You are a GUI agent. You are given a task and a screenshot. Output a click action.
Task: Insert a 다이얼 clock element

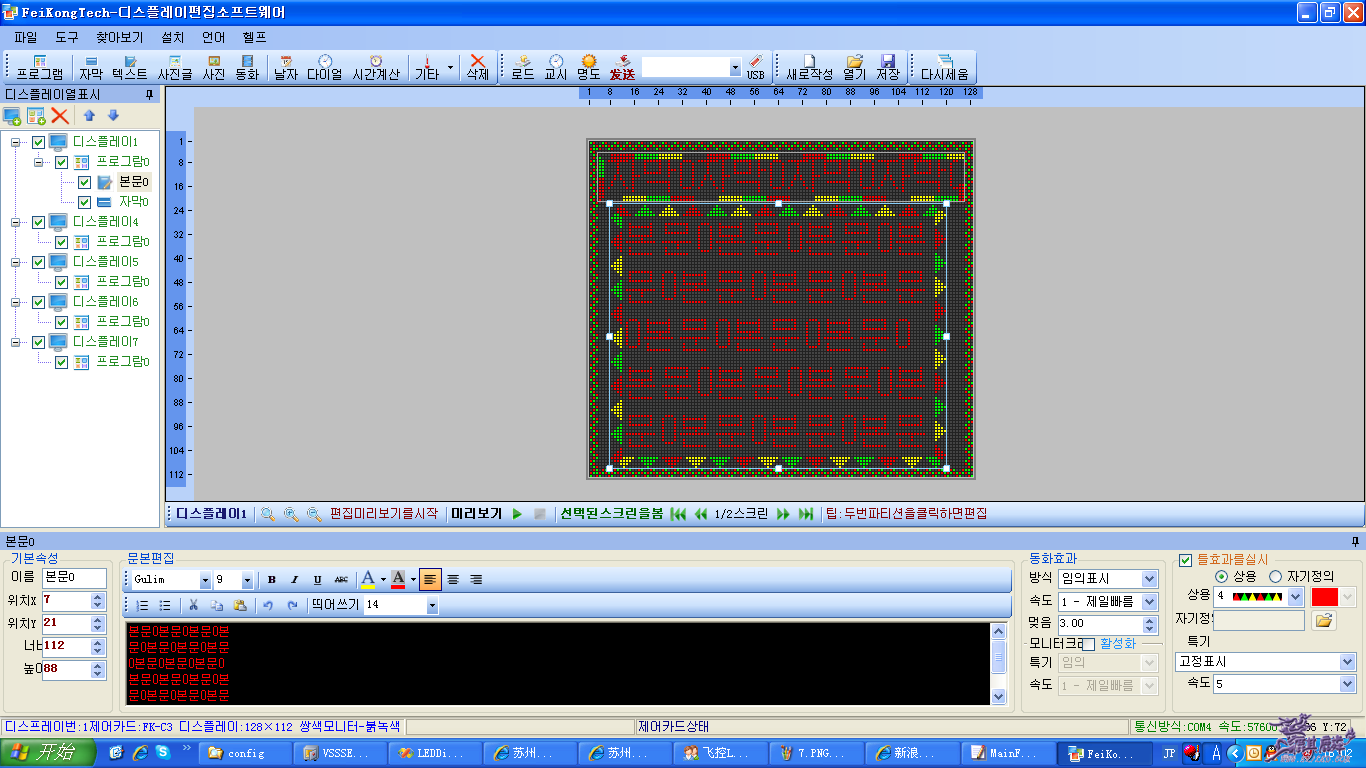[x=324, y=67]
